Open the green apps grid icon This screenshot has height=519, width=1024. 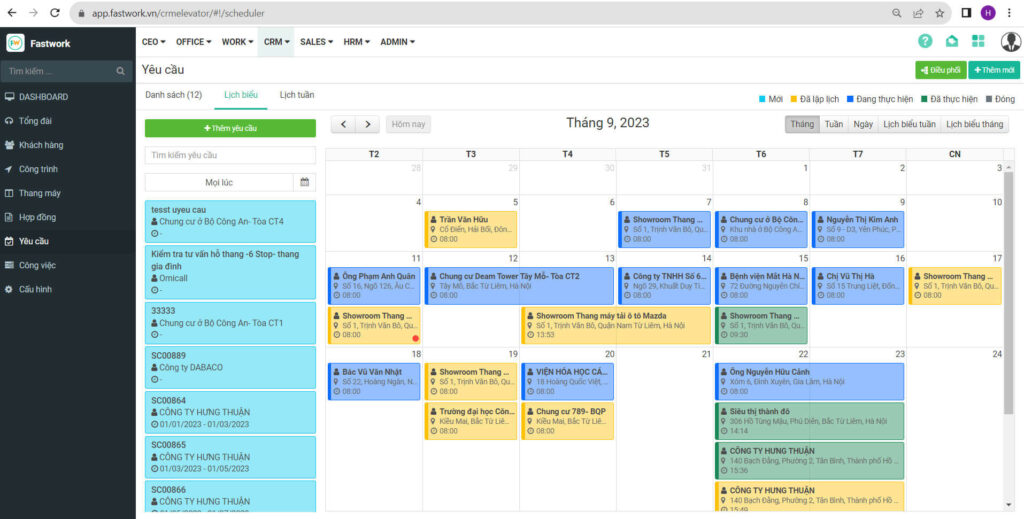(x=978, y=41)
